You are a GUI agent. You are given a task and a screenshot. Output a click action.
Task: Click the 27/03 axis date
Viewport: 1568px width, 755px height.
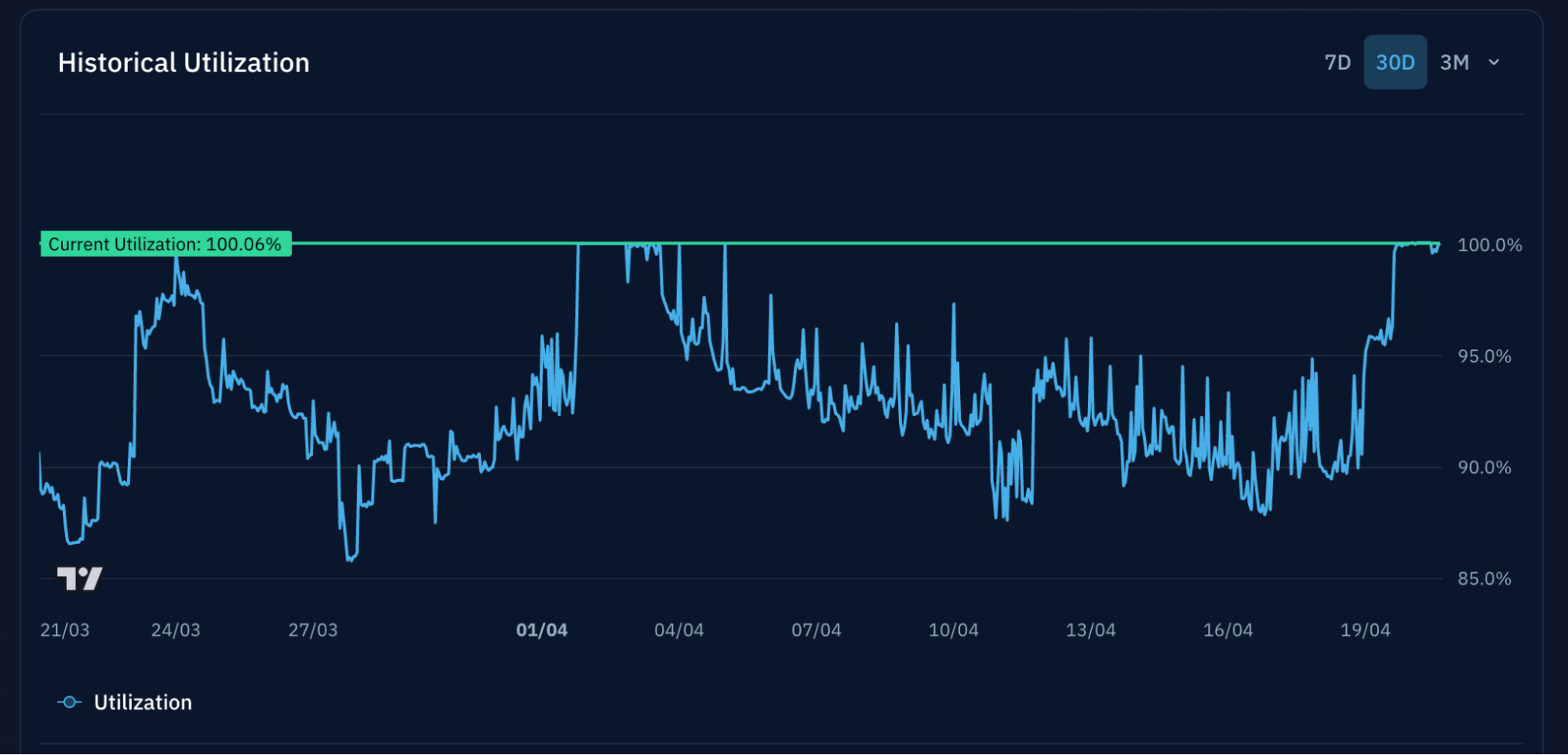click(313, 629)
